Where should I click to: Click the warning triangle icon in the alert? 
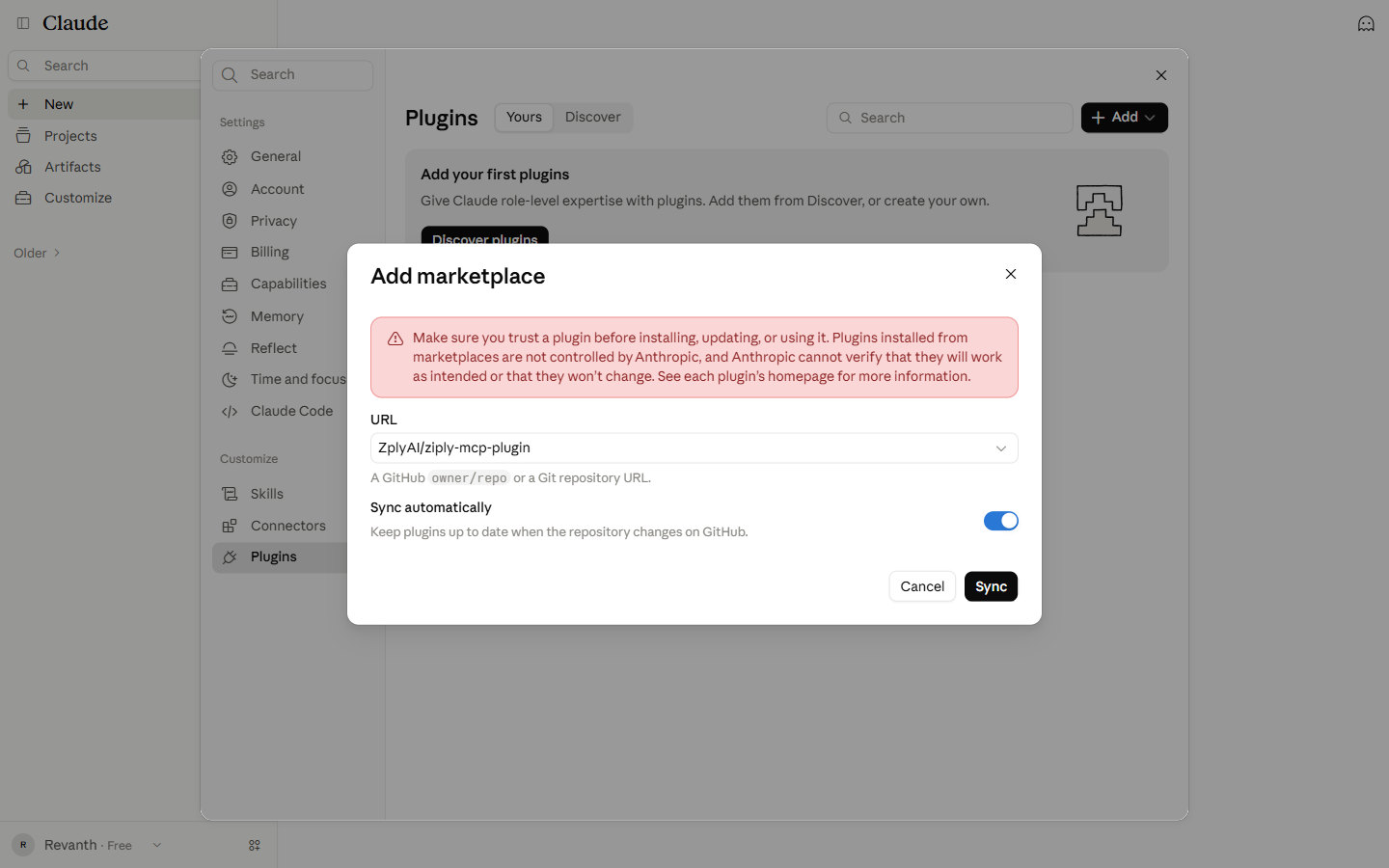395,339
